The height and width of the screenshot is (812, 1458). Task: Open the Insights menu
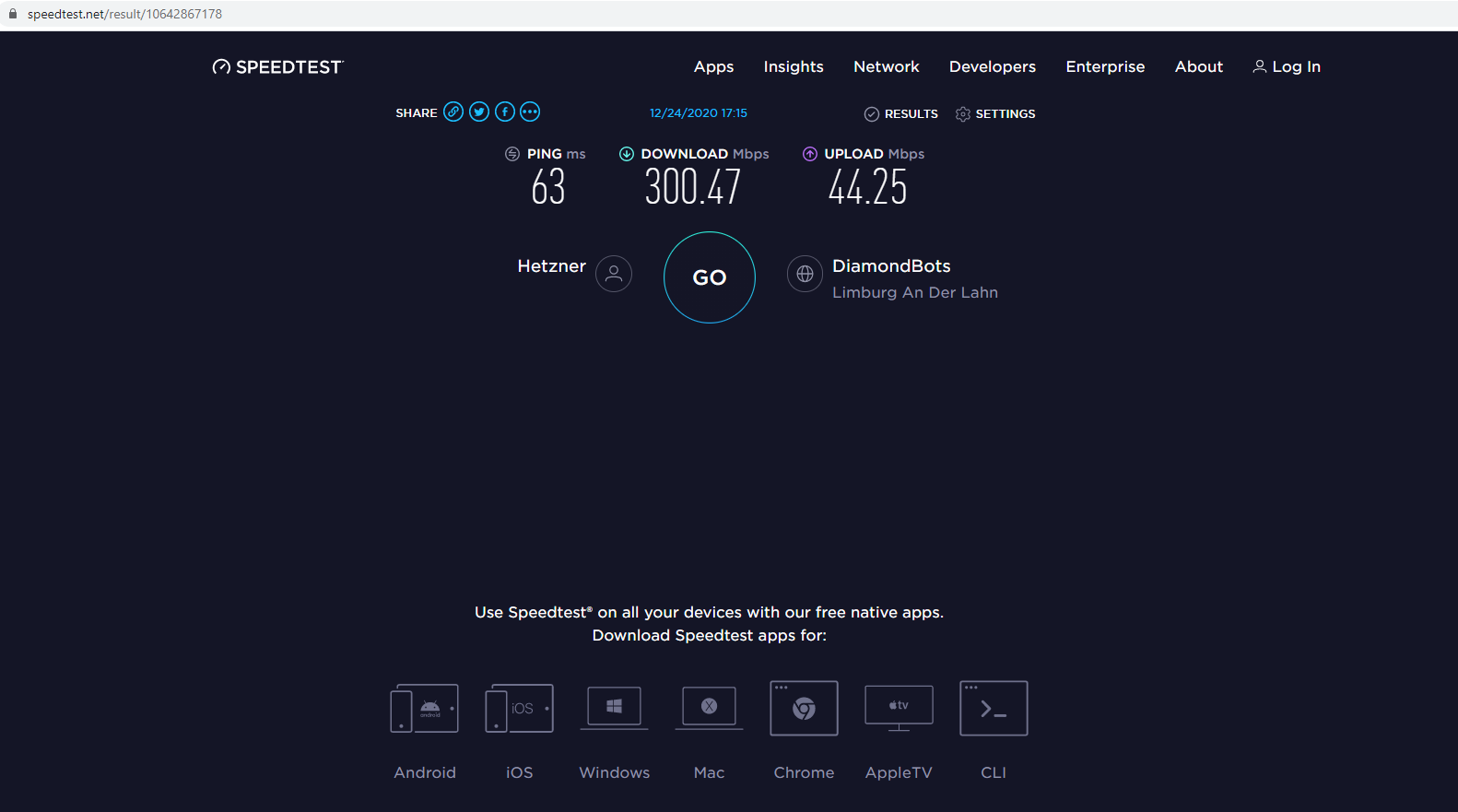(794, 66)
